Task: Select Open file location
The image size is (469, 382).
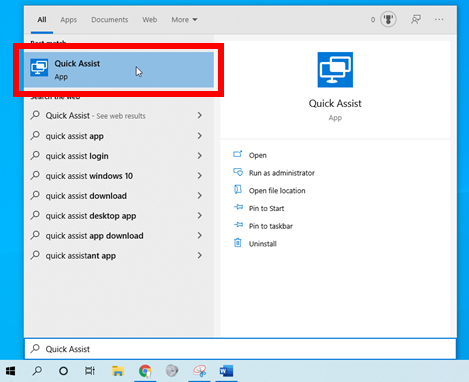Action: [277, 191]
